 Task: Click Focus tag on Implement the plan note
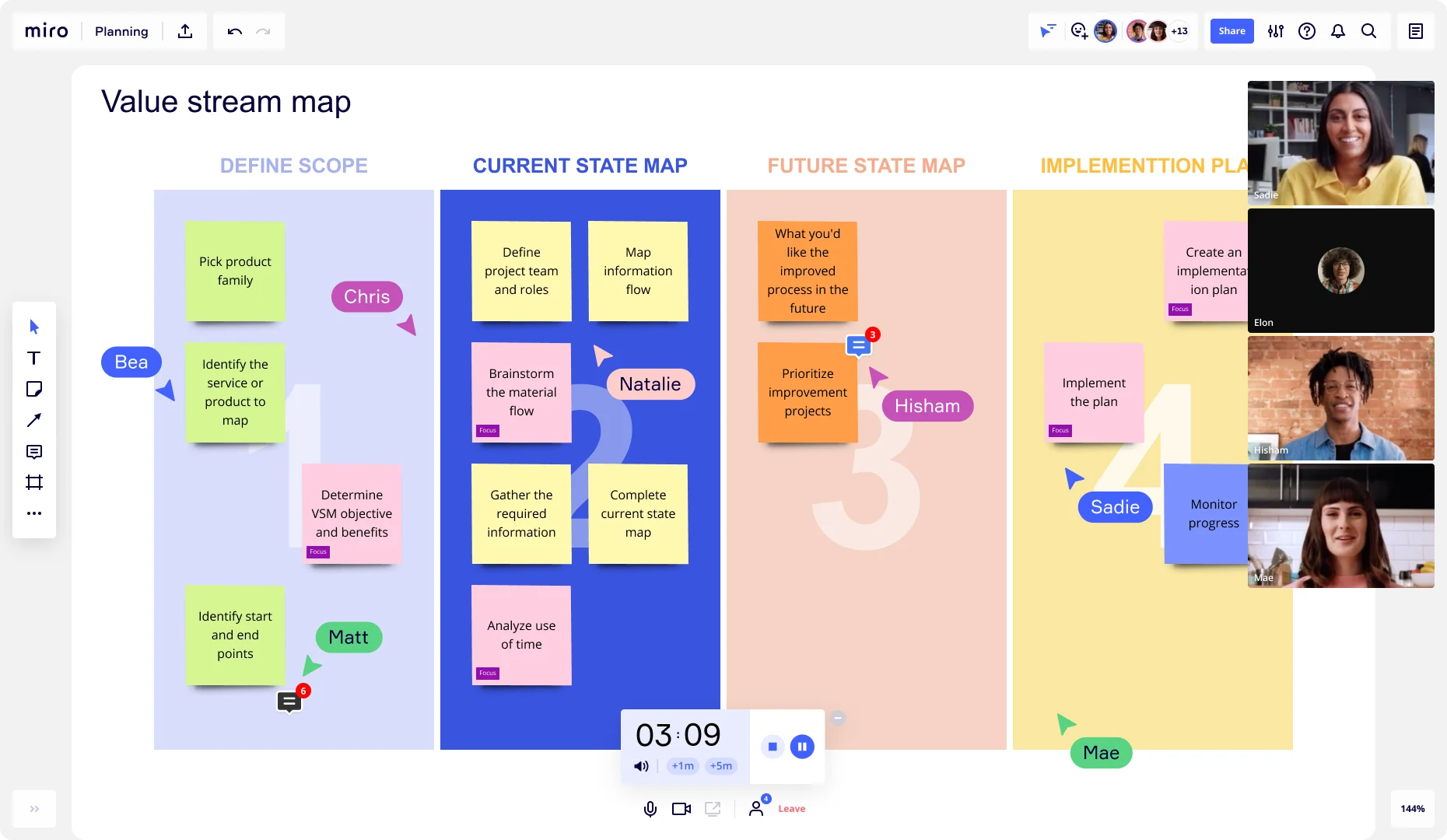pyautogui.click(x=1060, y=430)
